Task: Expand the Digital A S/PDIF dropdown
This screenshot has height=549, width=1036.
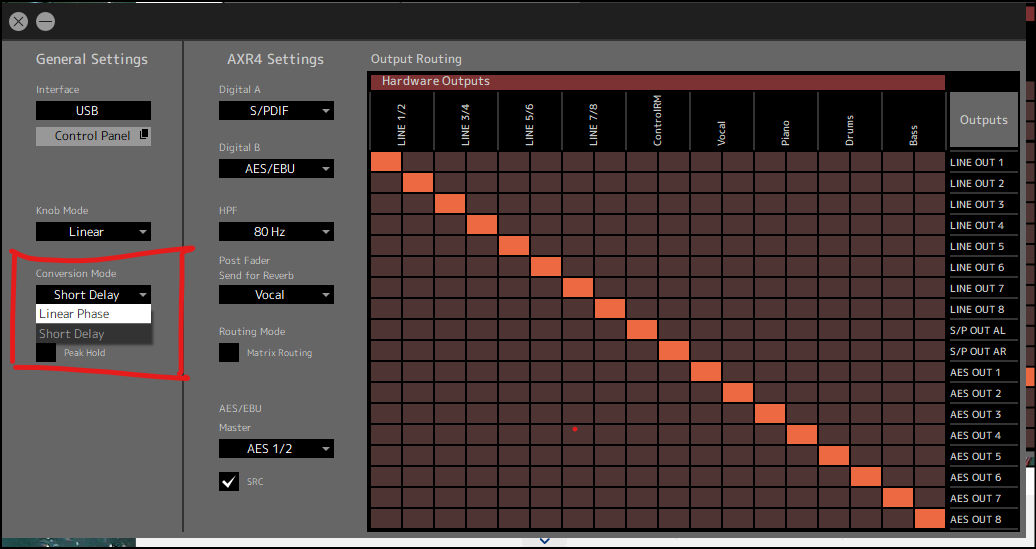Action: click(x=276, y=111)
